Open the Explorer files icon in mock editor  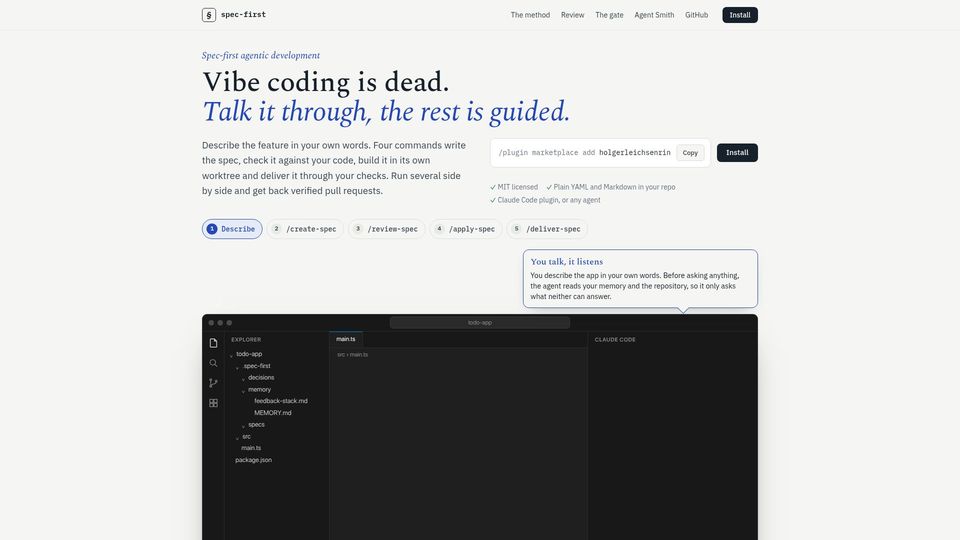point(213,343)
